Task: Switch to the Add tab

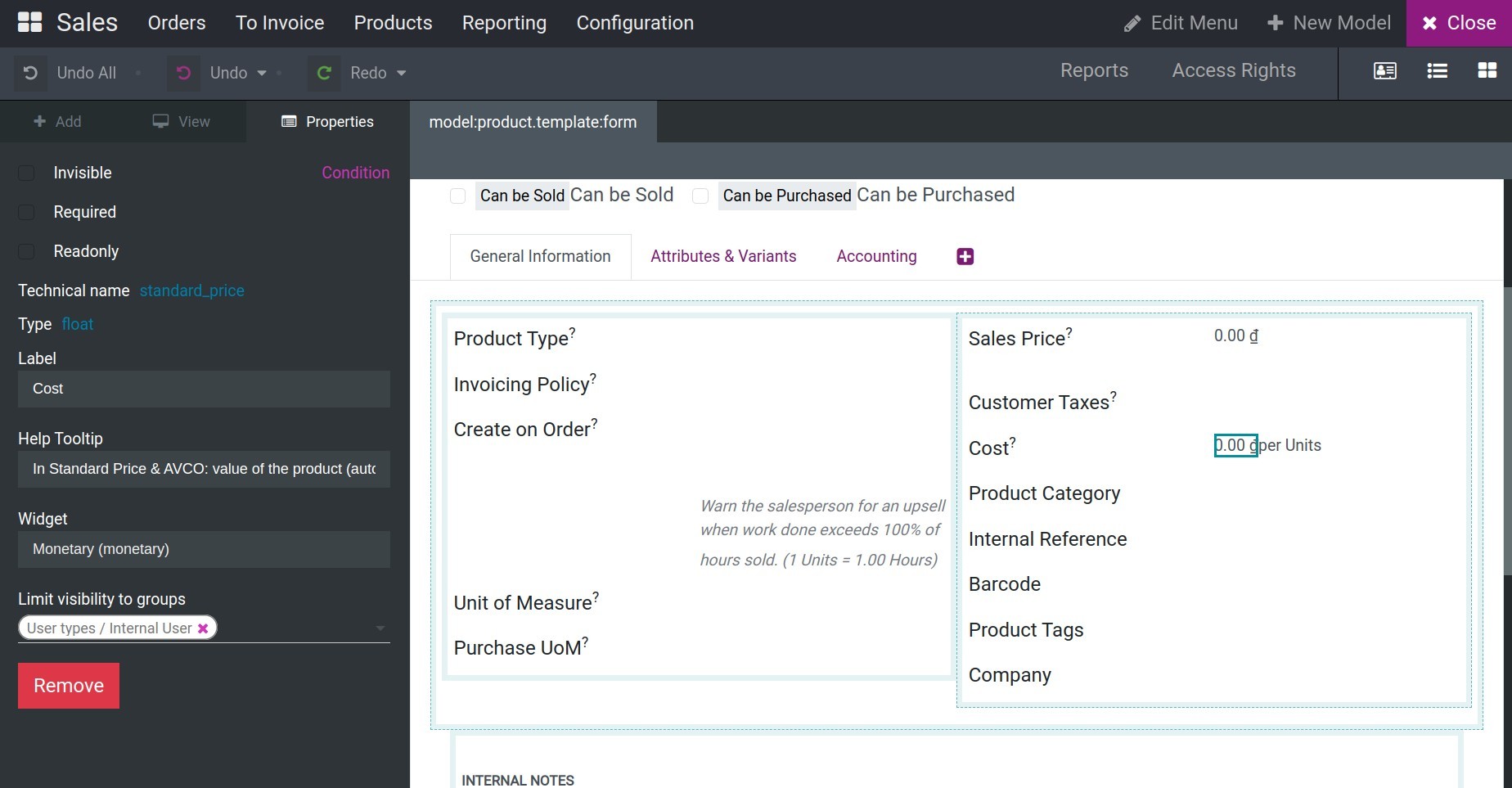Action: click(57, 121)
